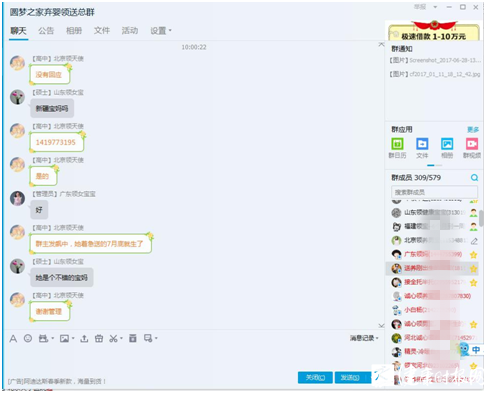Open the cf2017_01_11 jpg group notice
This screenshot has height=393, width=486.
tap(435, 74)
